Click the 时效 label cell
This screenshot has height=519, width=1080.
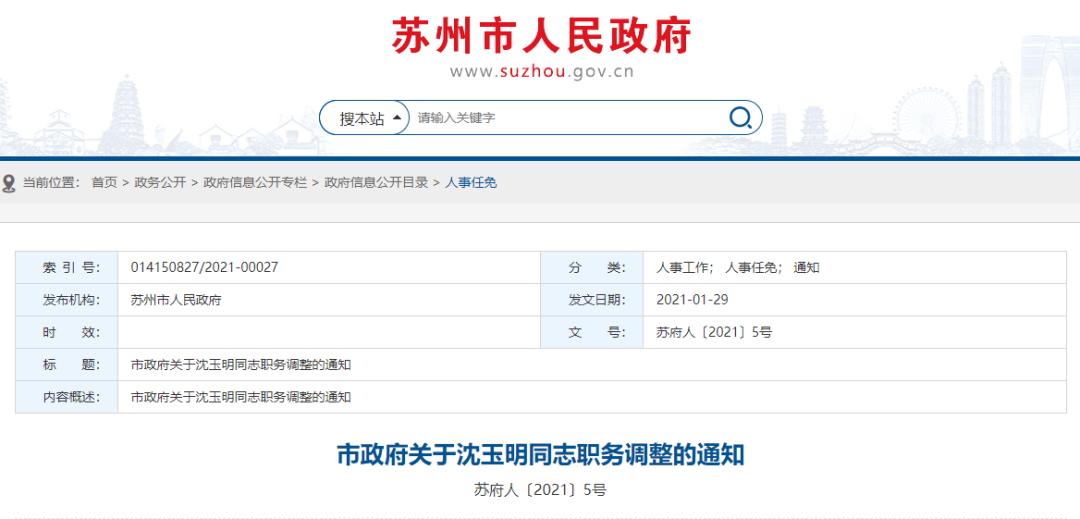point(67,332)
